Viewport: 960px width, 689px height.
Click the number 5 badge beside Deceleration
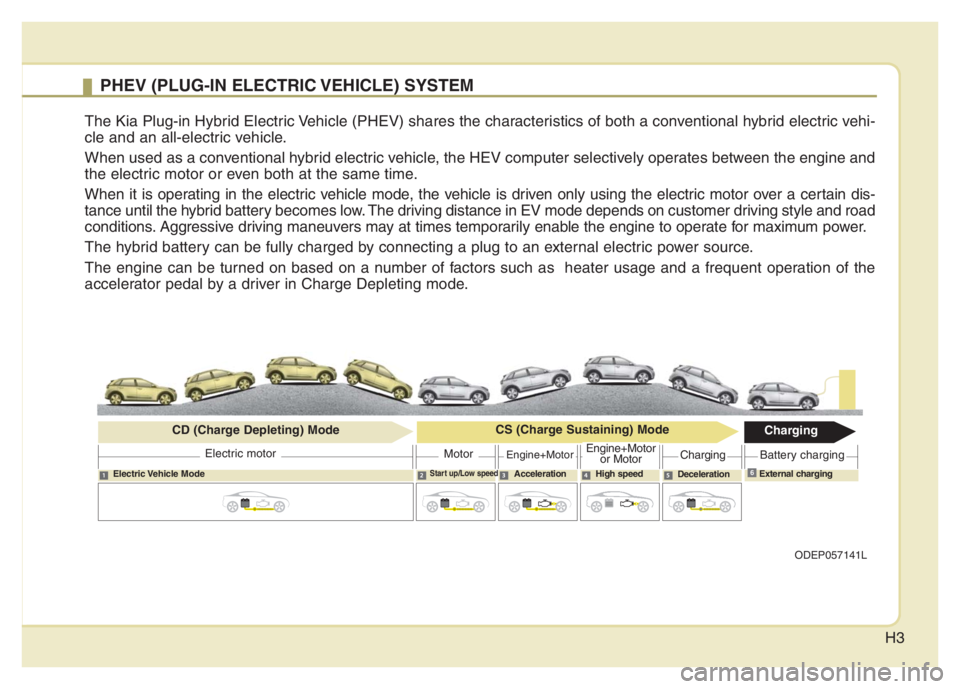click(668, 475)
